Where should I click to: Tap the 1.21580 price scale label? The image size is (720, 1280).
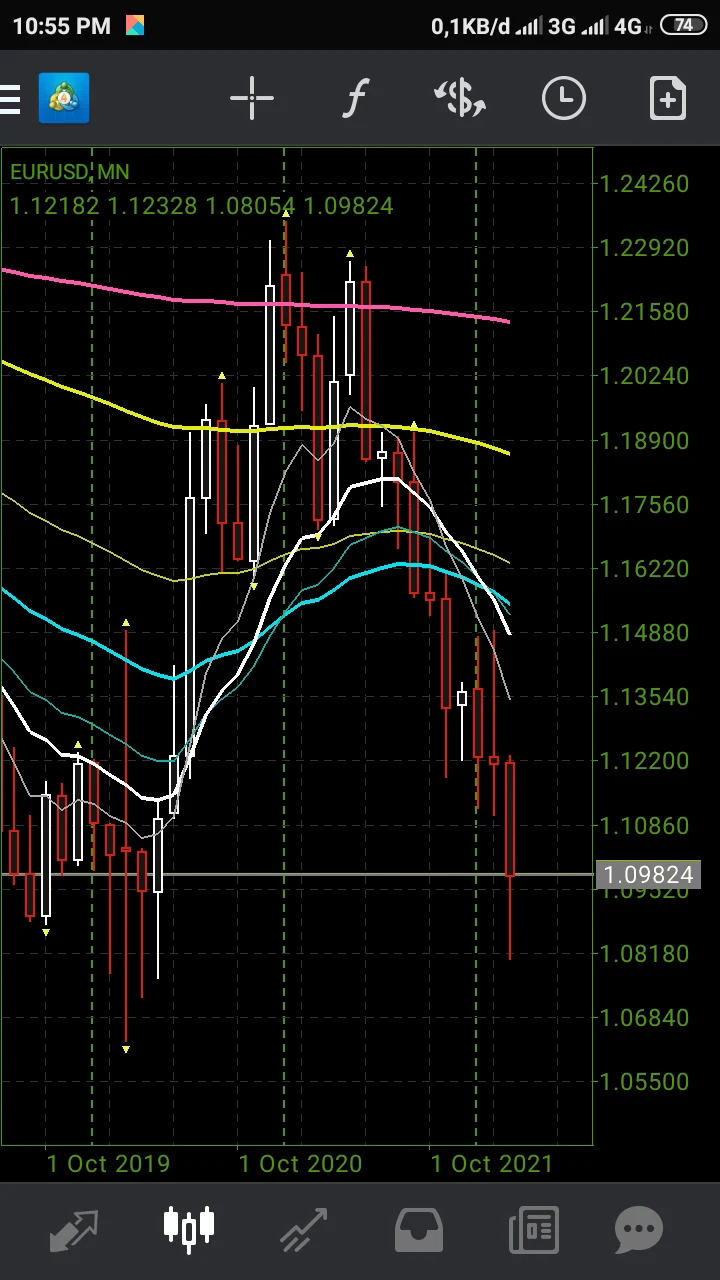[645, 312]
